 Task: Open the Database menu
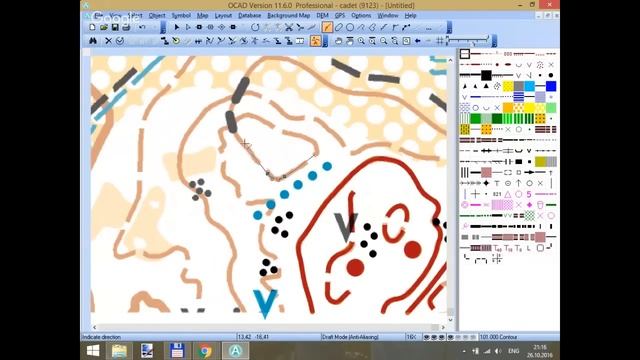coord(249,16)
